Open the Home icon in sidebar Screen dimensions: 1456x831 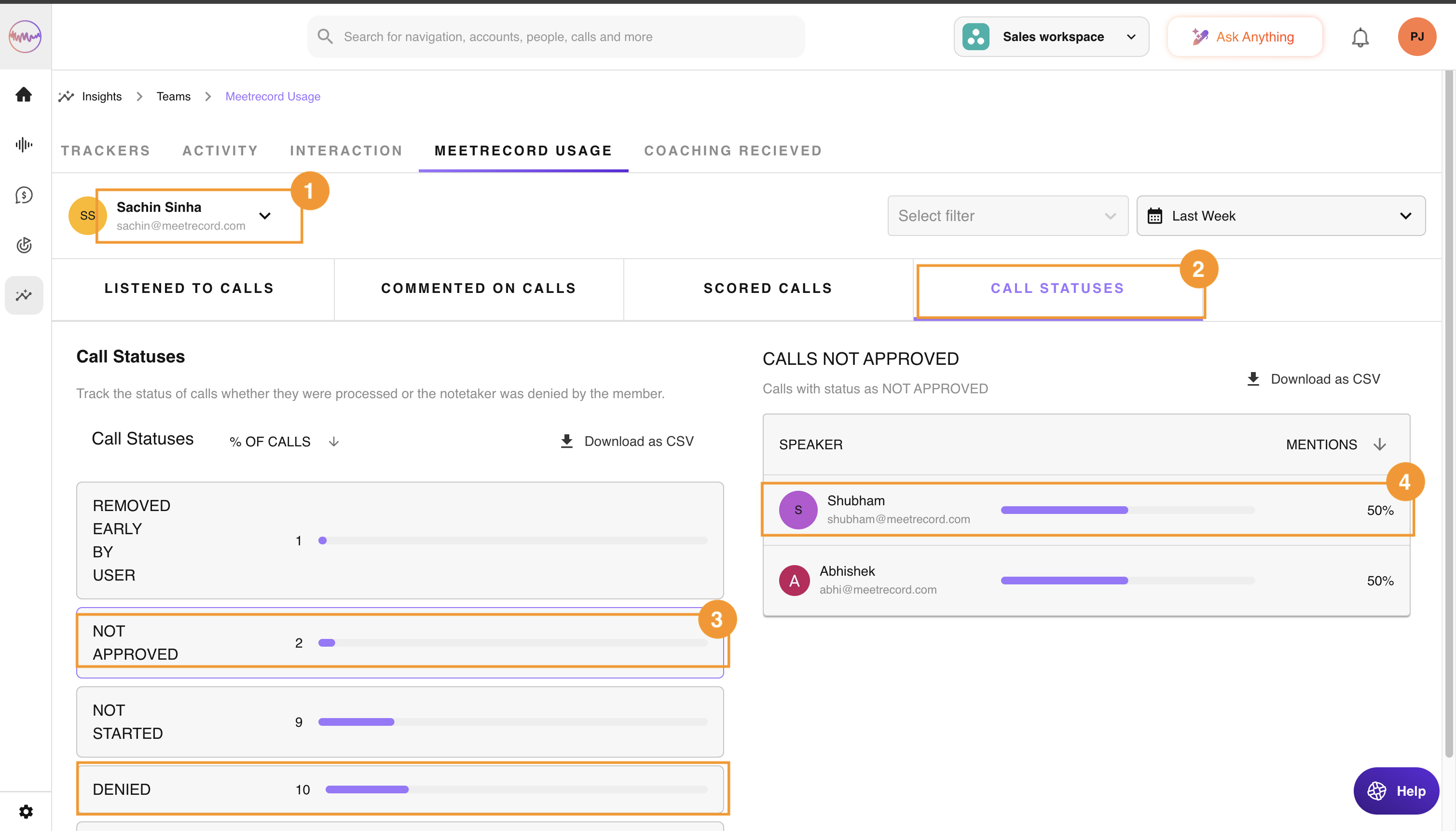pyautogui.click(x=23, y=94)
